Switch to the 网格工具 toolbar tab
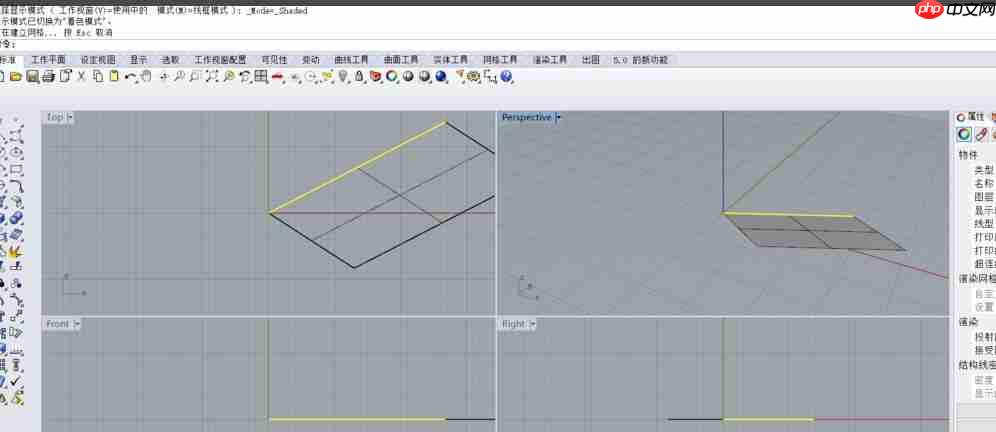Viewport: 996px width, 432px height. [x=500, y=60]
